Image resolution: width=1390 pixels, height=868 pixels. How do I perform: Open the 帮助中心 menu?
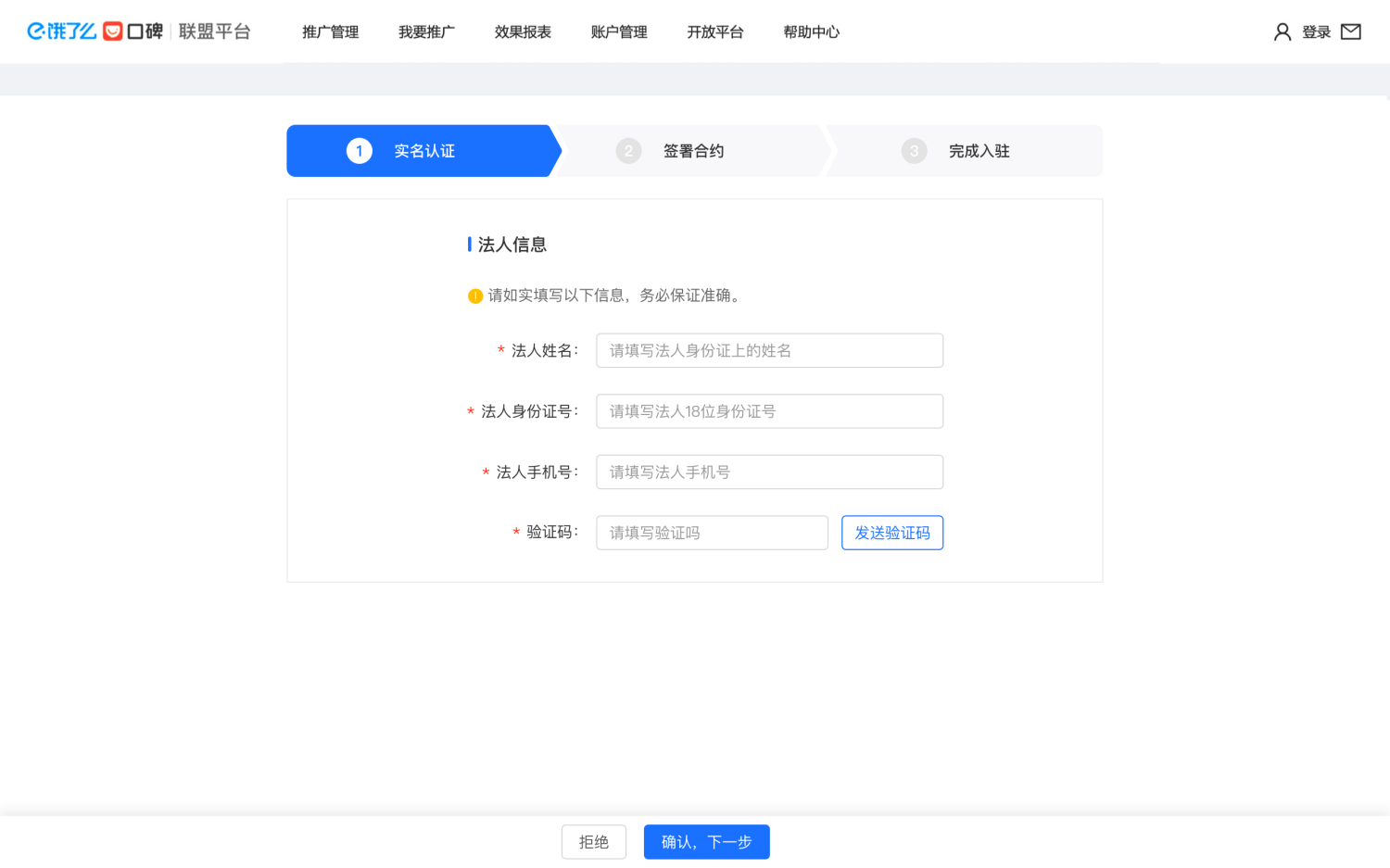(812, 32)
